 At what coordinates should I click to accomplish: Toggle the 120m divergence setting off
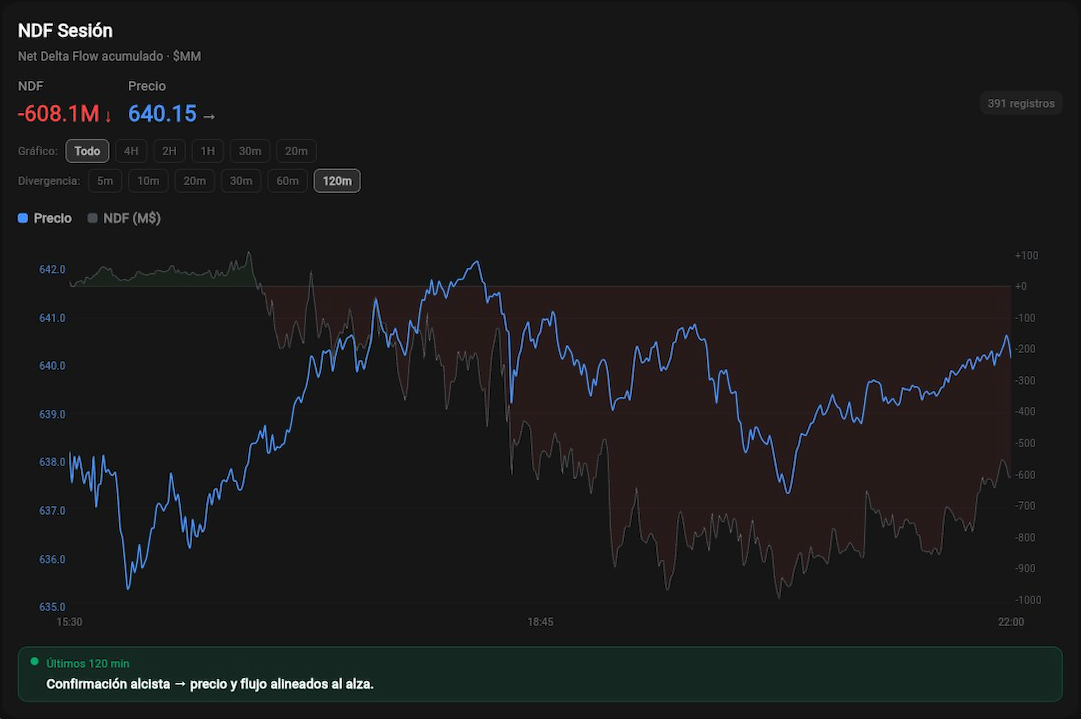pyautogui.click(x=337, y=181)
